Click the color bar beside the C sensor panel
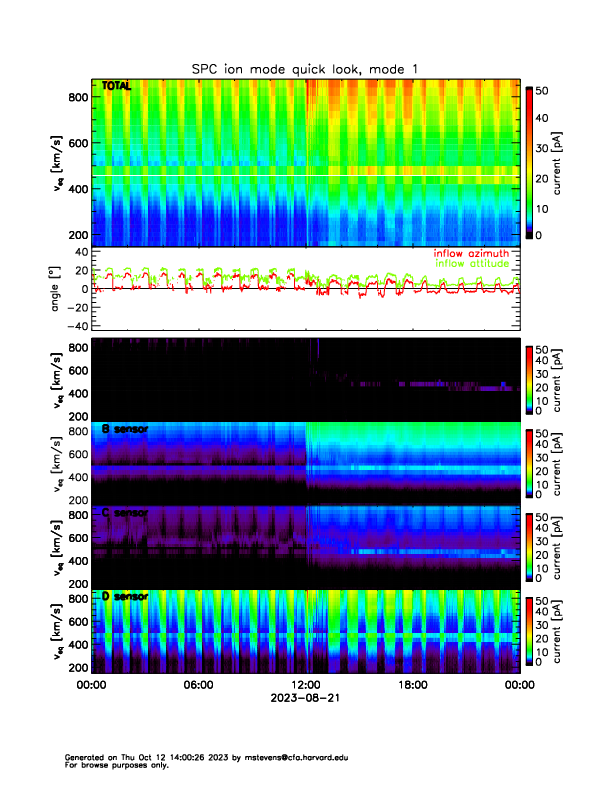612x792 pixels. click(530, 546)
